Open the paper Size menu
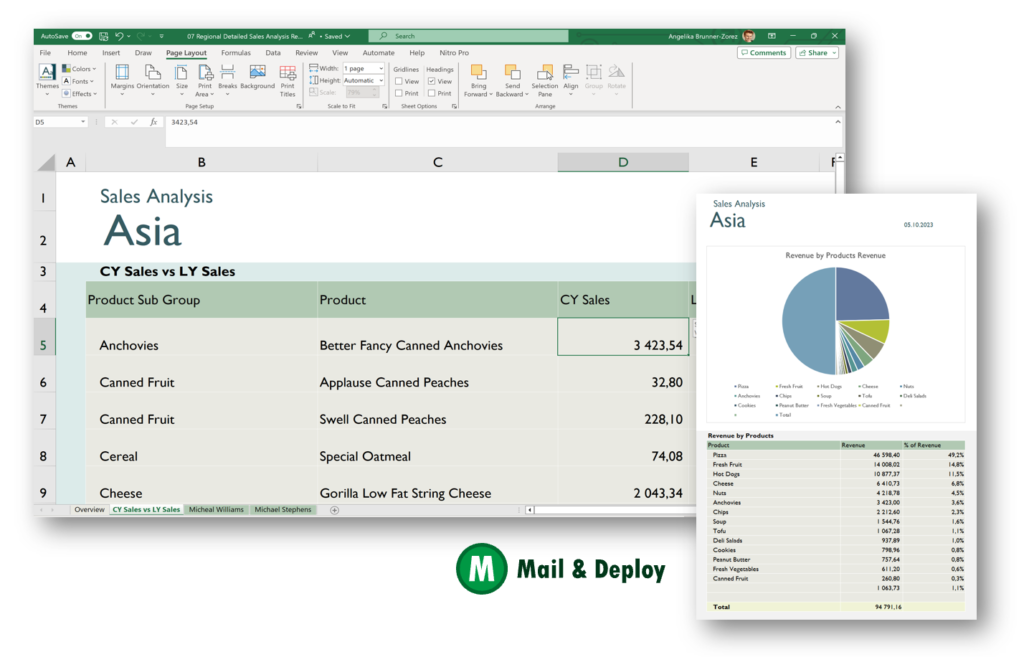 (182, 80)
